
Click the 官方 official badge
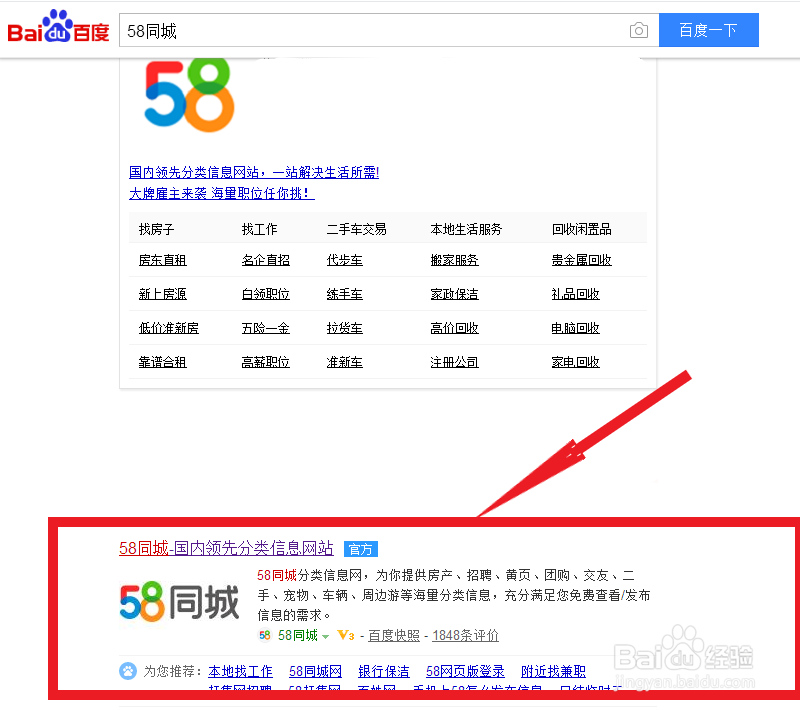361,549
